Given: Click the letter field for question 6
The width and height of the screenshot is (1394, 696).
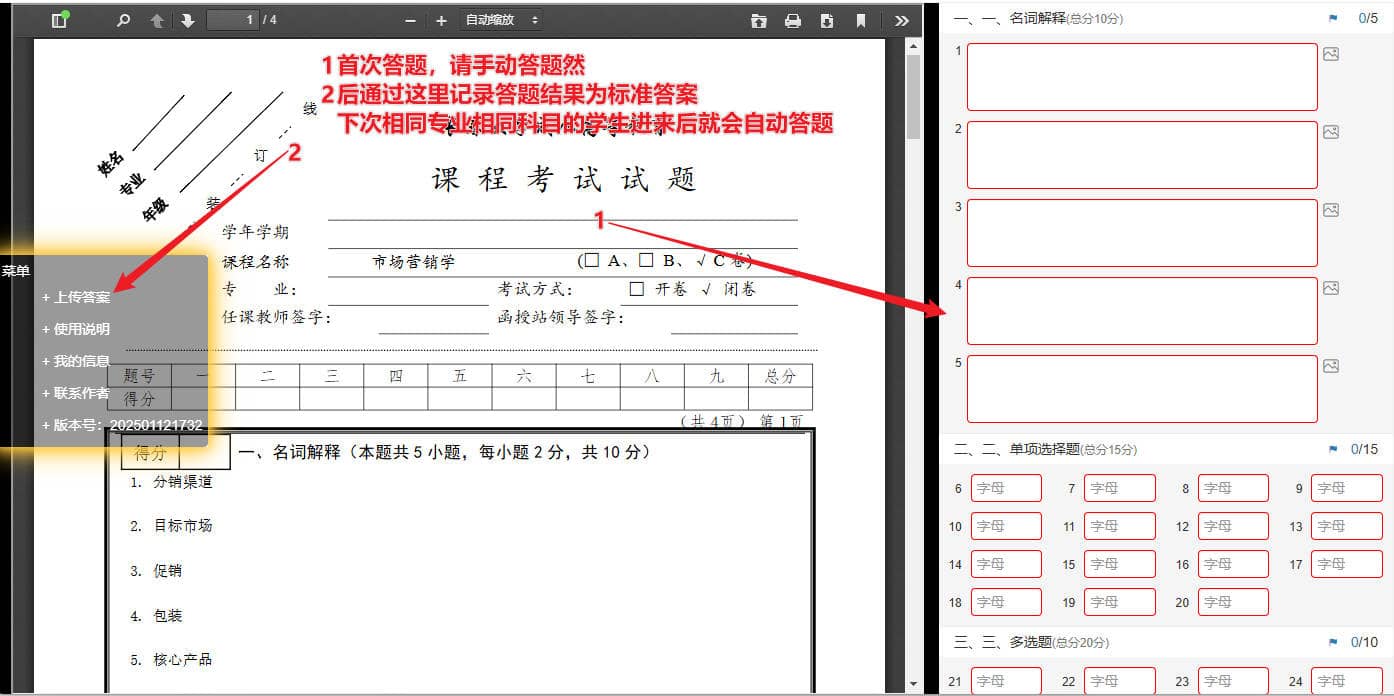Looking at the screenshot, I should point(1006,488).
